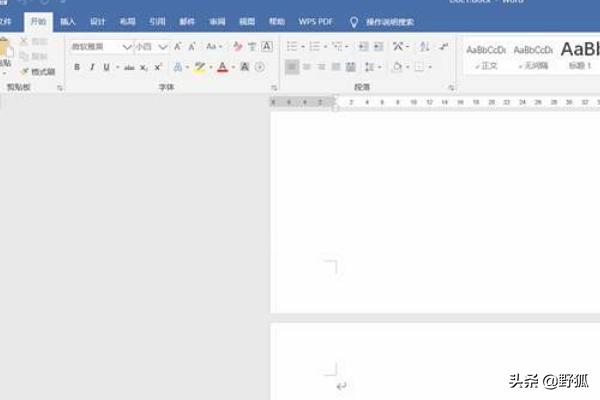This screenshot has width=600, height=400.
Task: Toggle the active Align Left button
Action: tap(292, 67)
